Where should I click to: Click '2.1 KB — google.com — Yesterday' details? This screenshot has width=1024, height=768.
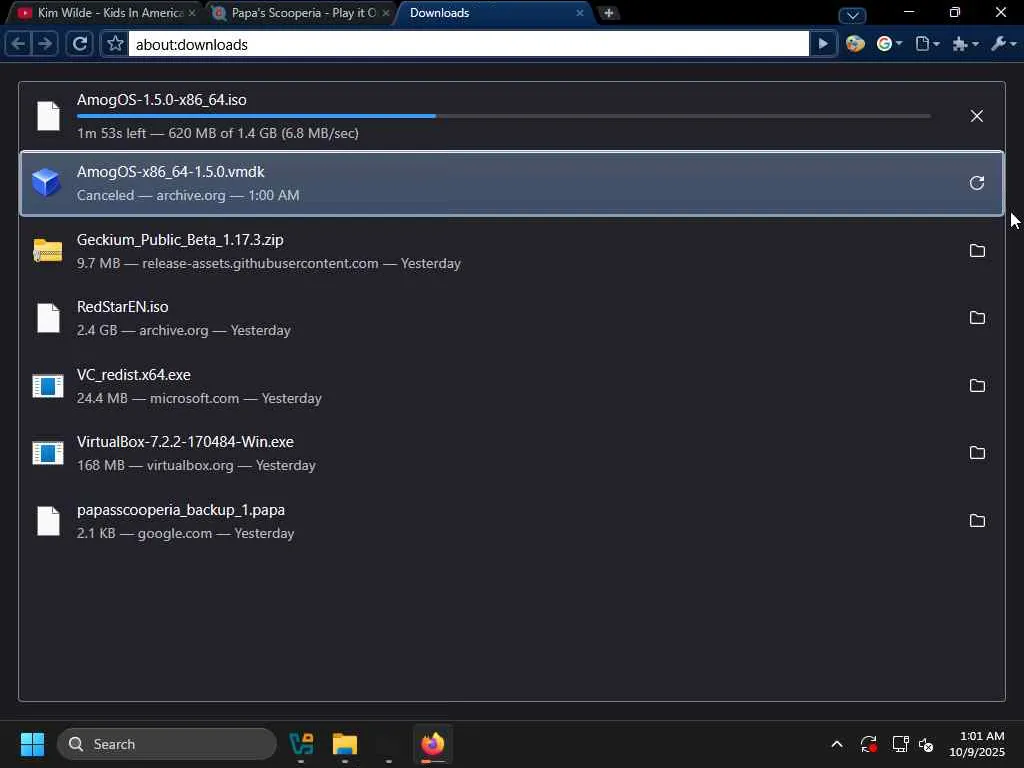tap(185, 534)
